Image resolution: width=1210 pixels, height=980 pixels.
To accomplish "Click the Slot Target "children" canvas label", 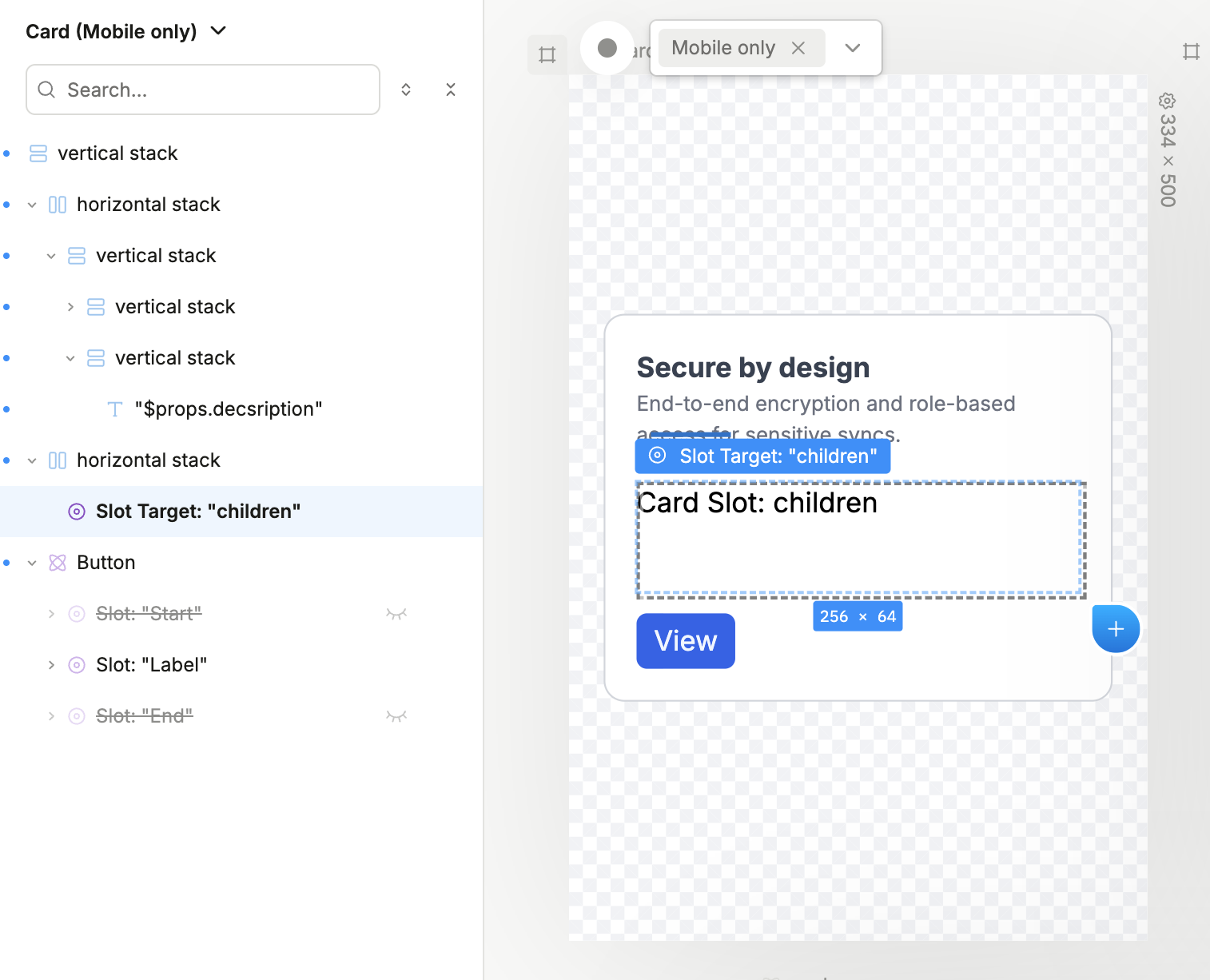I will [x=762, y=456].
